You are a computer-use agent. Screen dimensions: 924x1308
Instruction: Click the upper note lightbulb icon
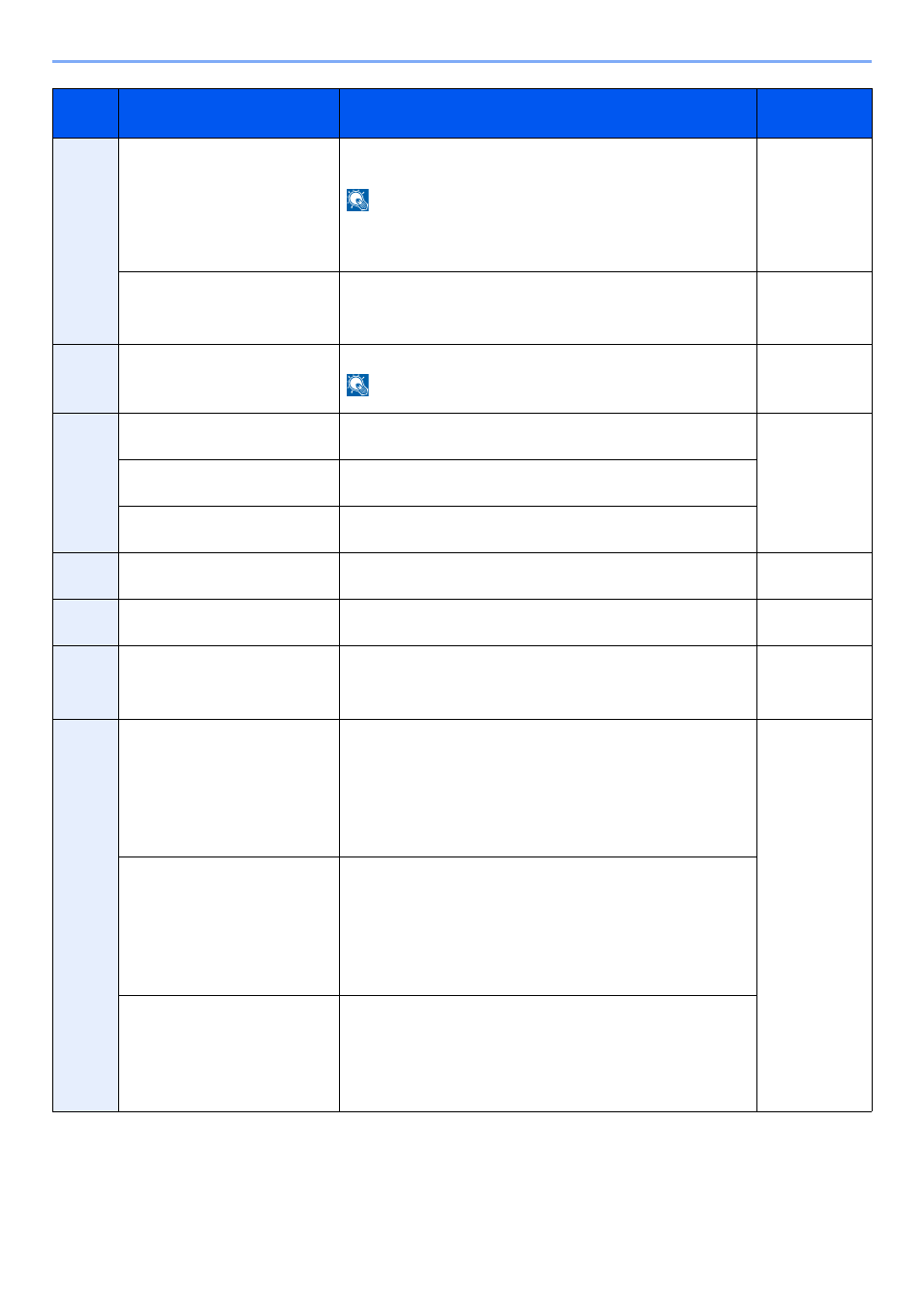[x=357, y=201]
